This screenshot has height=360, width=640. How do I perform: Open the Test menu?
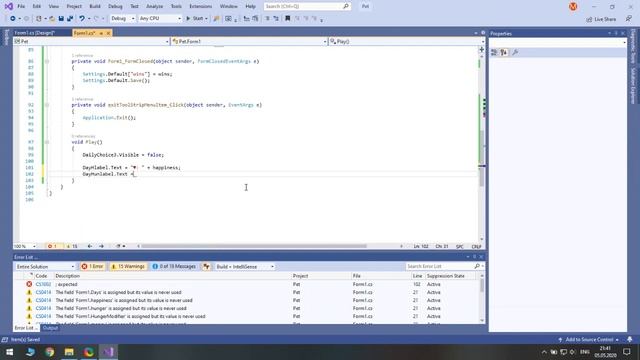[134, 7]
